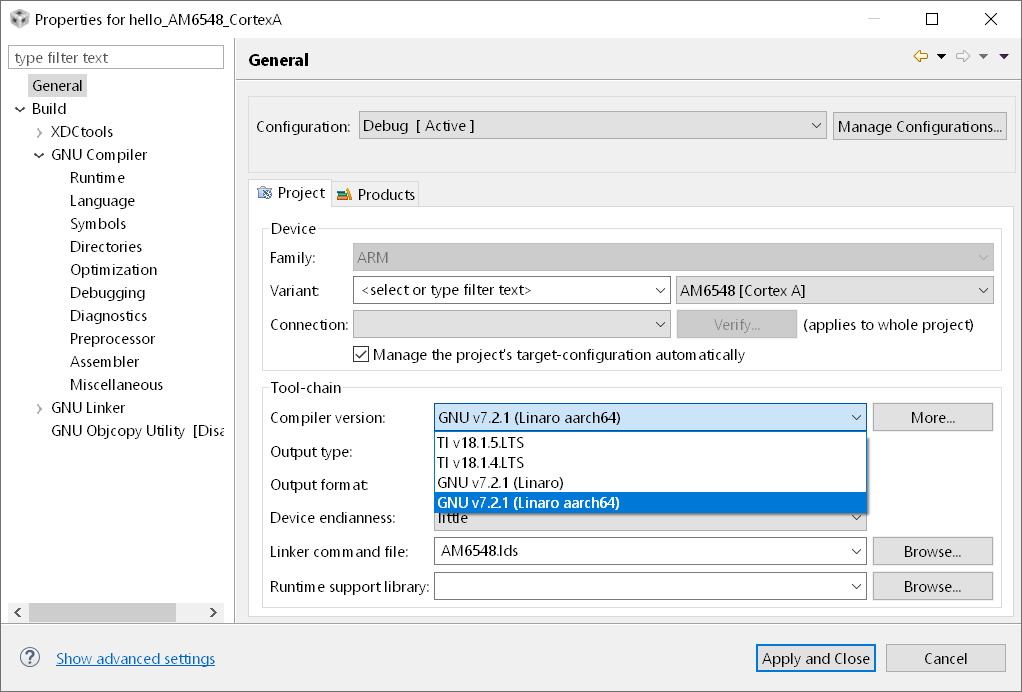1022x692 pixels.
Task: Expand the XDCtools tree node
Action: [39, 132]
